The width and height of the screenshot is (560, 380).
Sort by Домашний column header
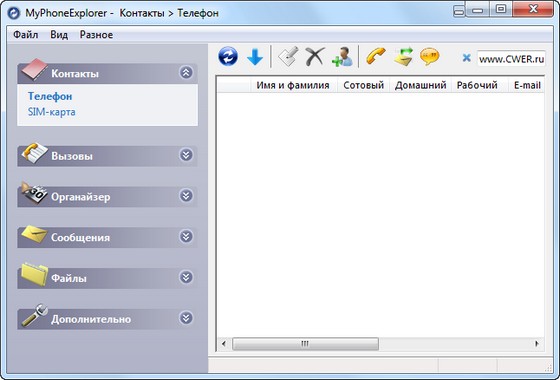pos(420,85)
